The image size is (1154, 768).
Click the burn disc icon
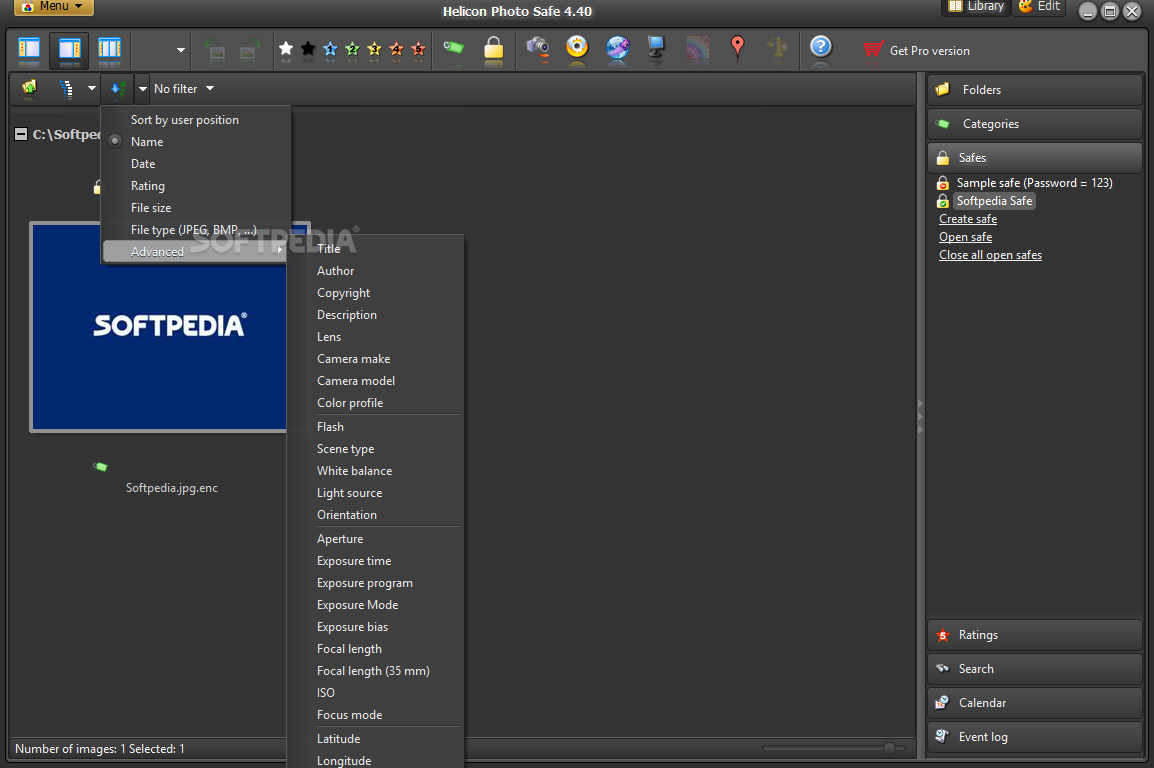click(577, 47)
